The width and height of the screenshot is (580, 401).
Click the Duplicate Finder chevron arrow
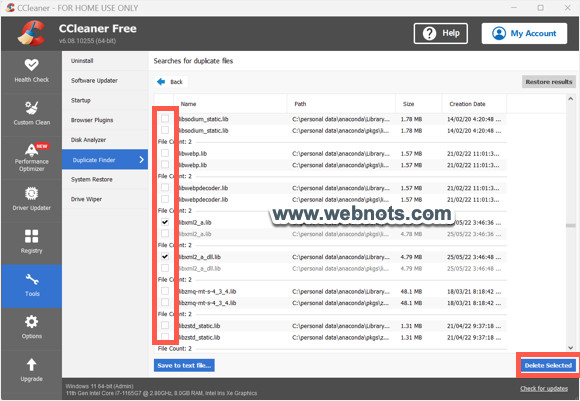[141, 159]
